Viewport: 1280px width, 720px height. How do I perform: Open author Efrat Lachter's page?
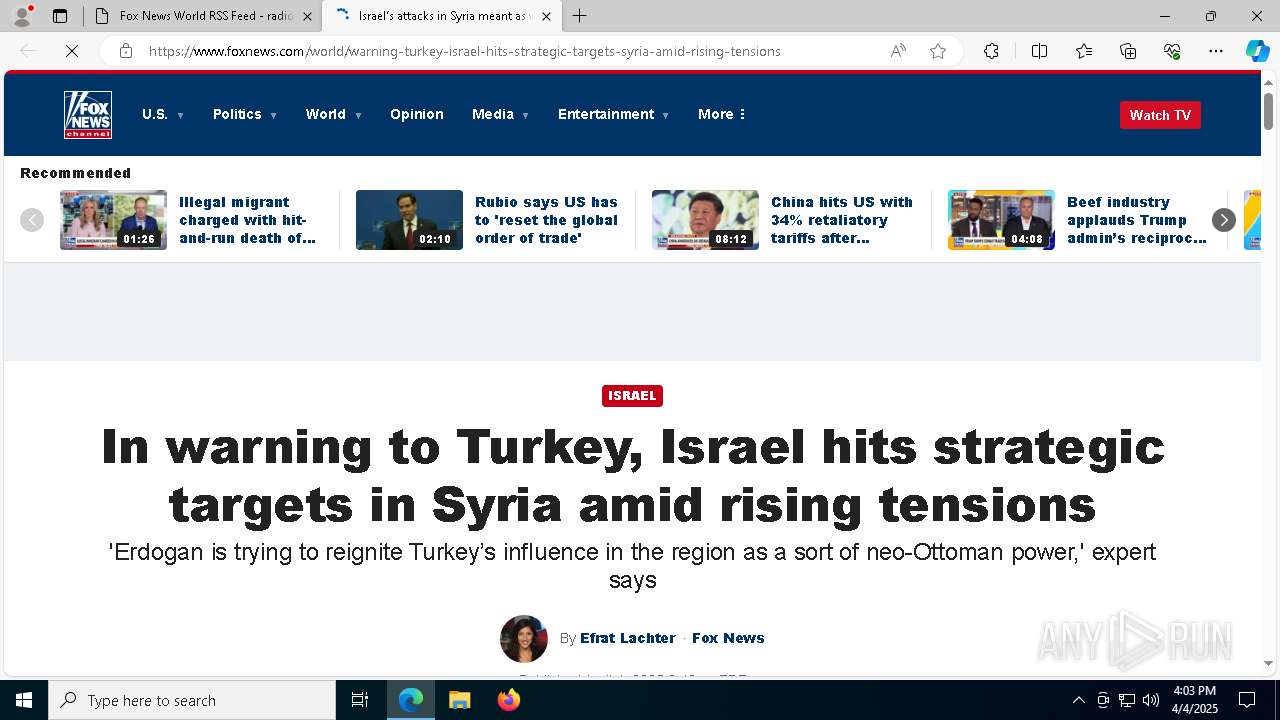628,638
